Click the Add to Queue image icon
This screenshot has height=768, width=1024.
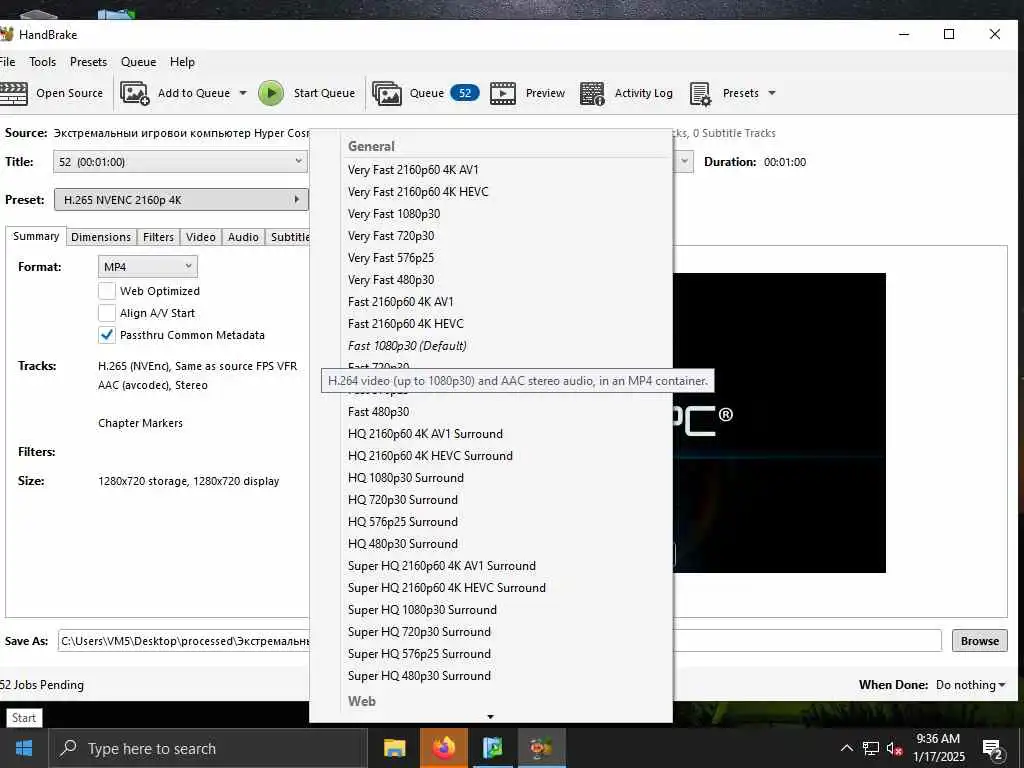pos(135,93)
